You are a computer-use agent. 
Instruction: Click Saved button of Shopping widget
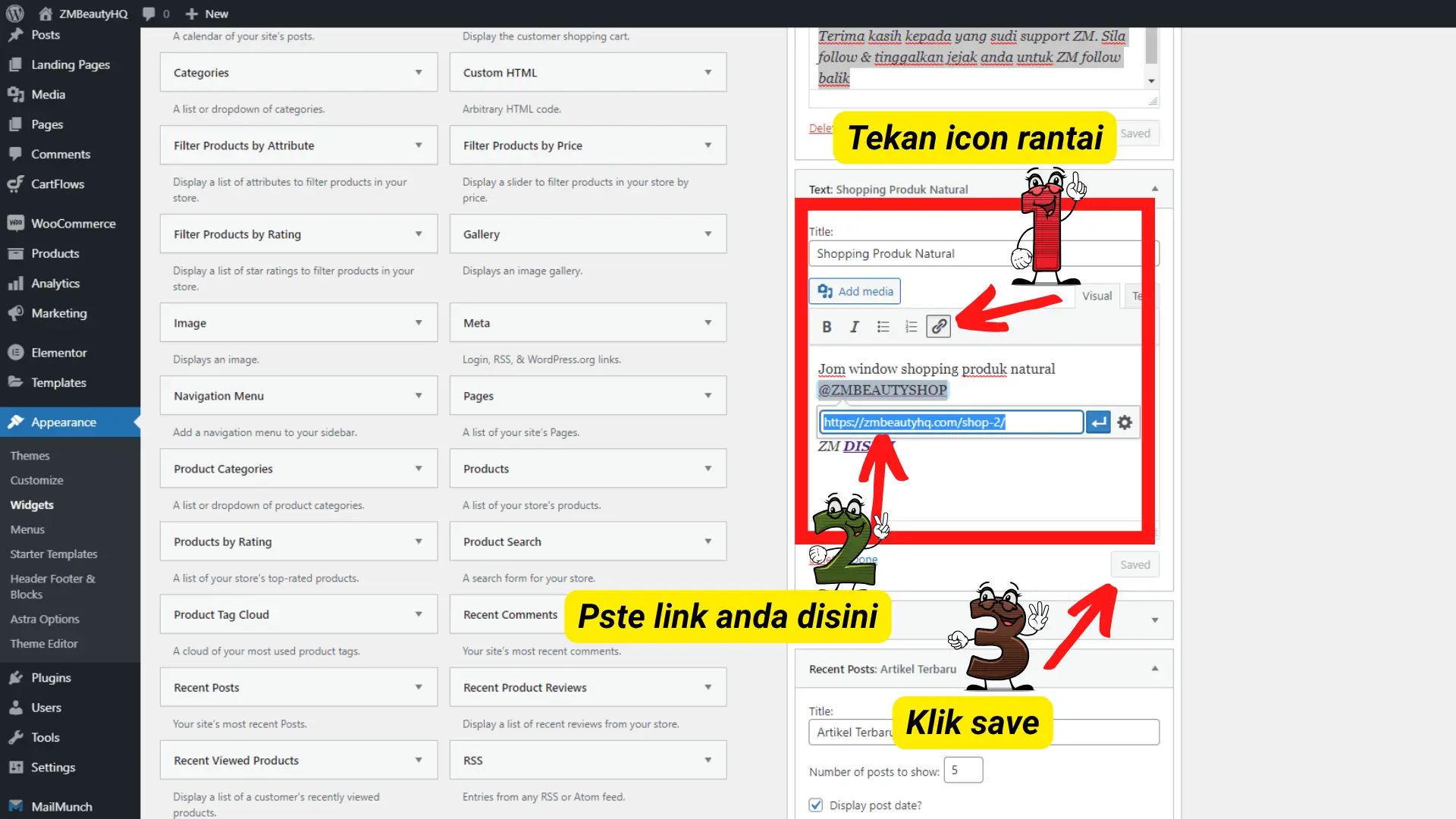point(1135,564)
